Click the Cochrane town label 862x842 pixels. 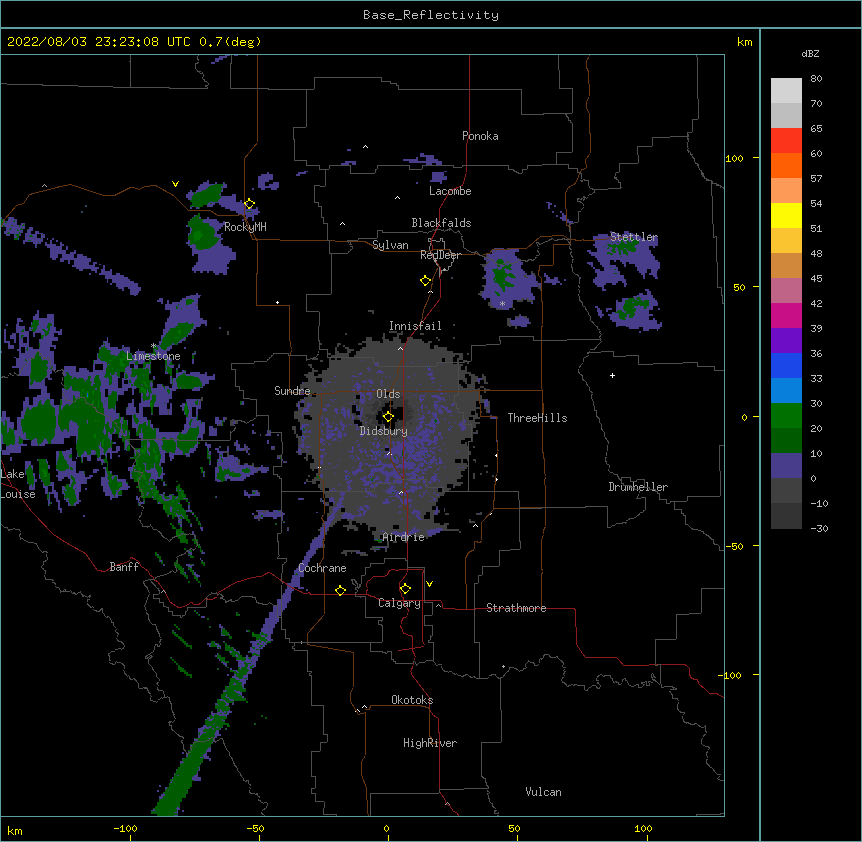click(322, 568)
